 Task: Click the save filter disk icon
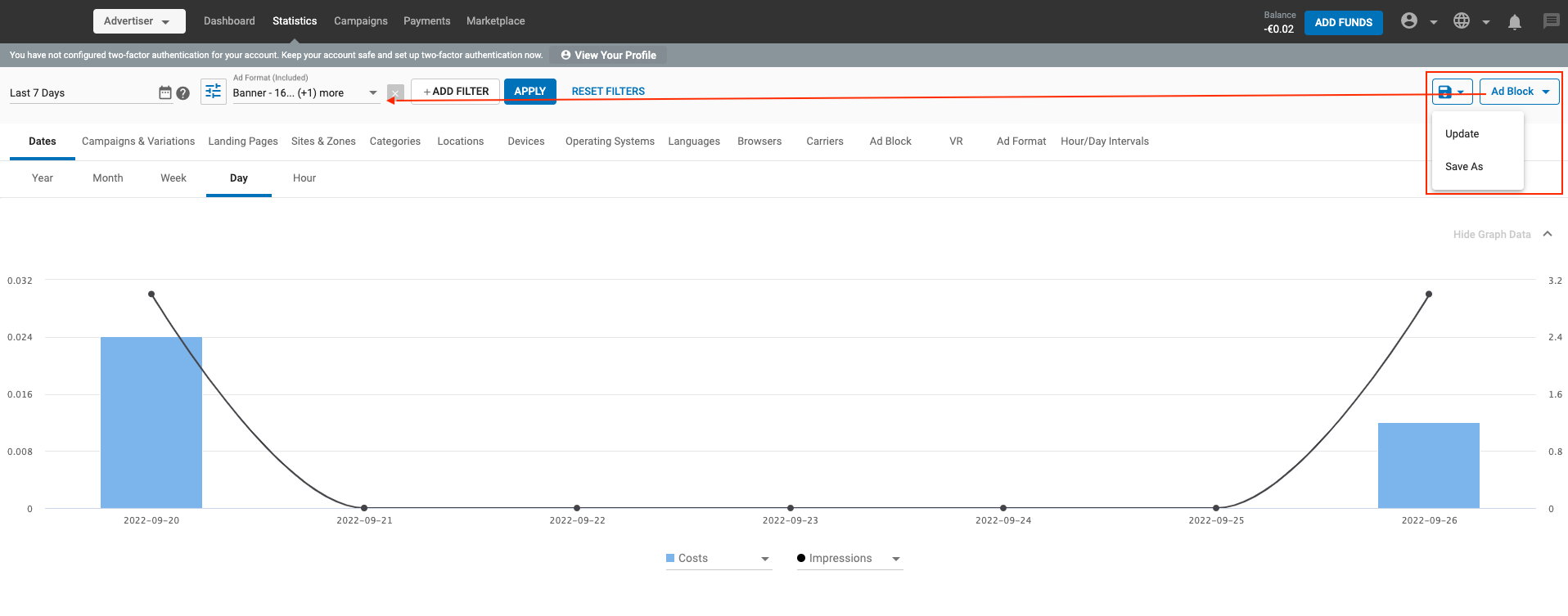1445,92
